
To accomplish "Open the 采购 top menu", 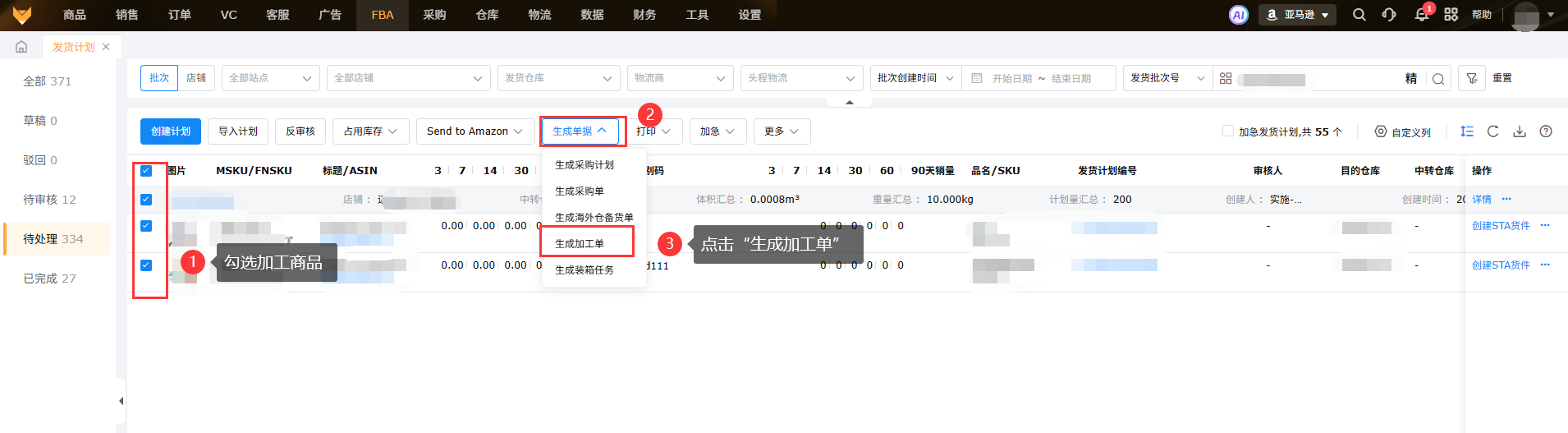I will (x=434, y=15).
